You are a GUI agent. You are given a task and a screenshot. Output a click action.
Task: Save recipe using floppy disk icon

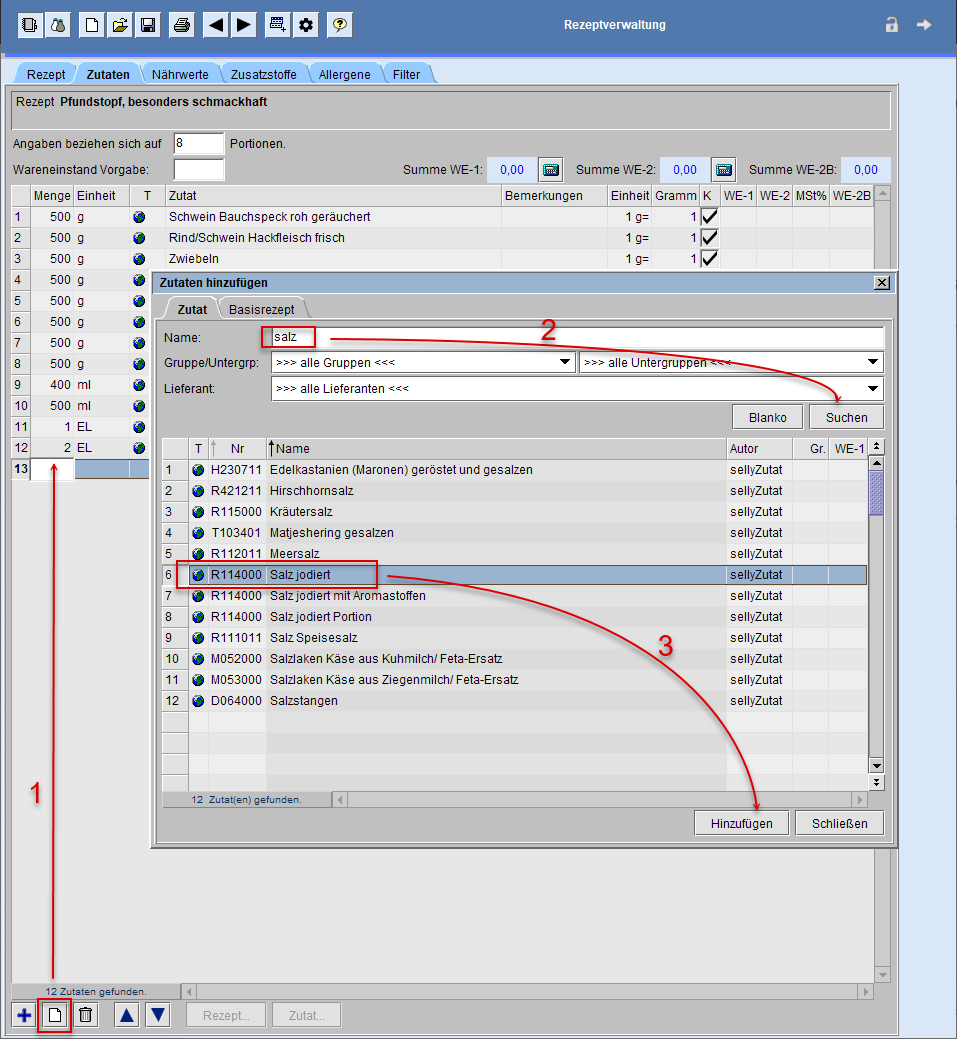(x=148, y=25)
